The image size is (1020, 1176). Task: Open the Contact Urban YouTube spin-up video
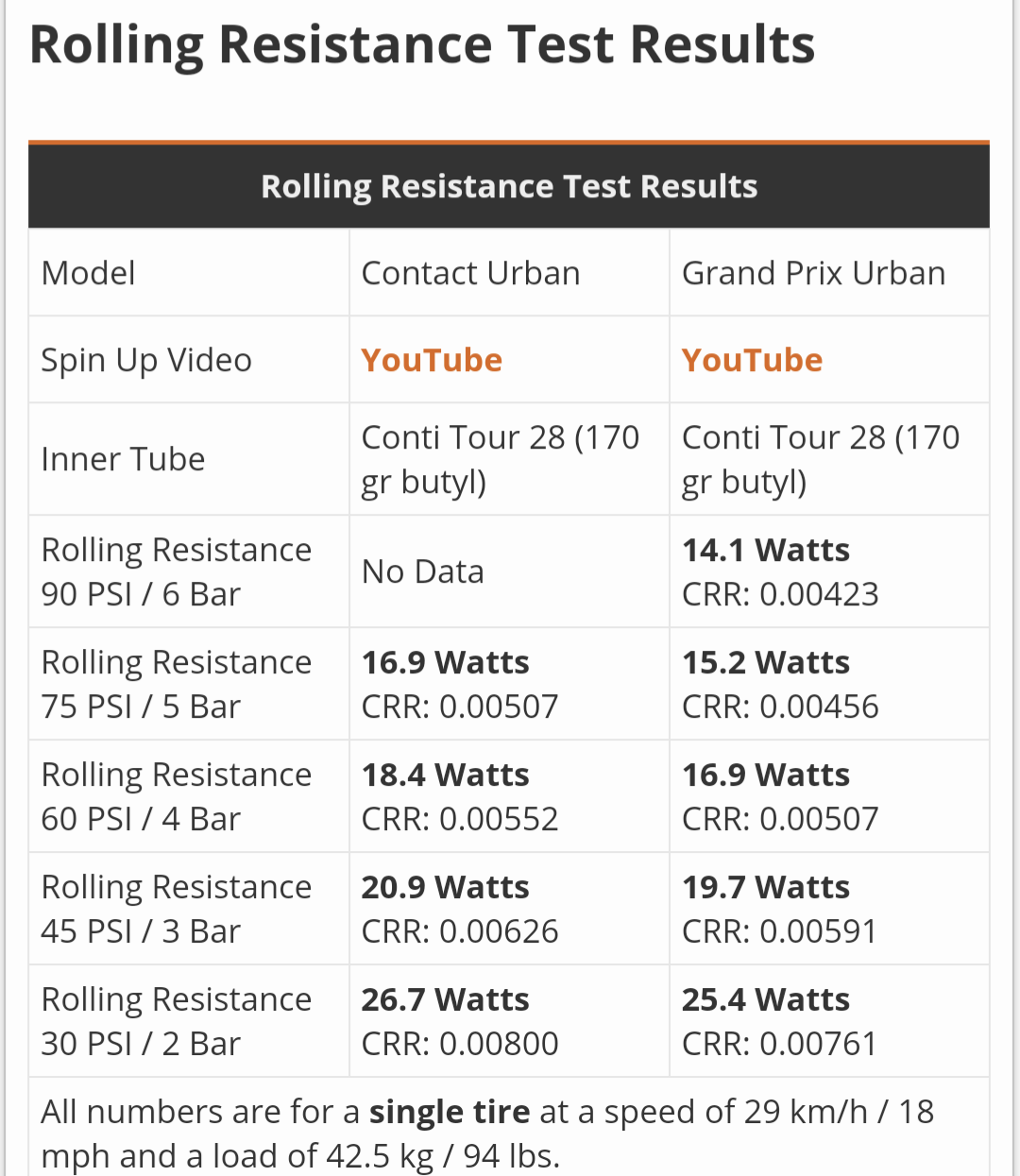(432, 360)
